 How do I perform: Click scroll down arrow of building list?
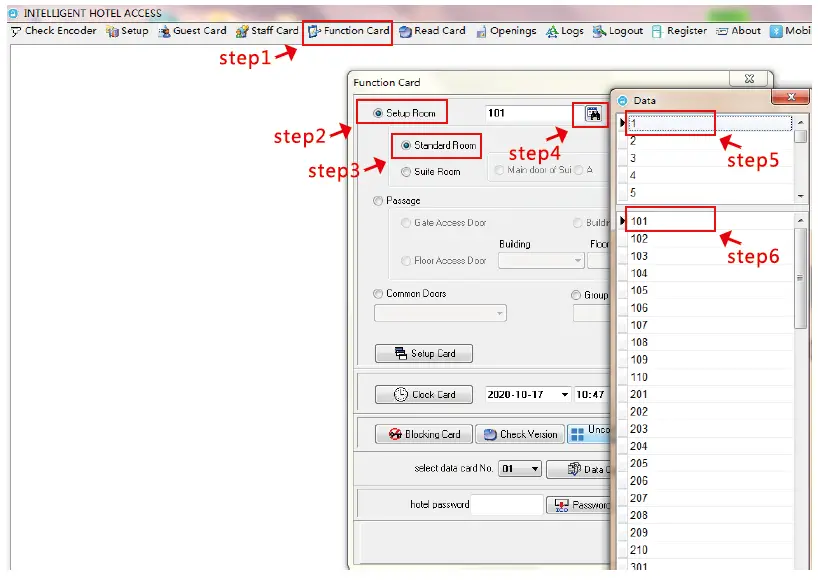tap(800, 196)
